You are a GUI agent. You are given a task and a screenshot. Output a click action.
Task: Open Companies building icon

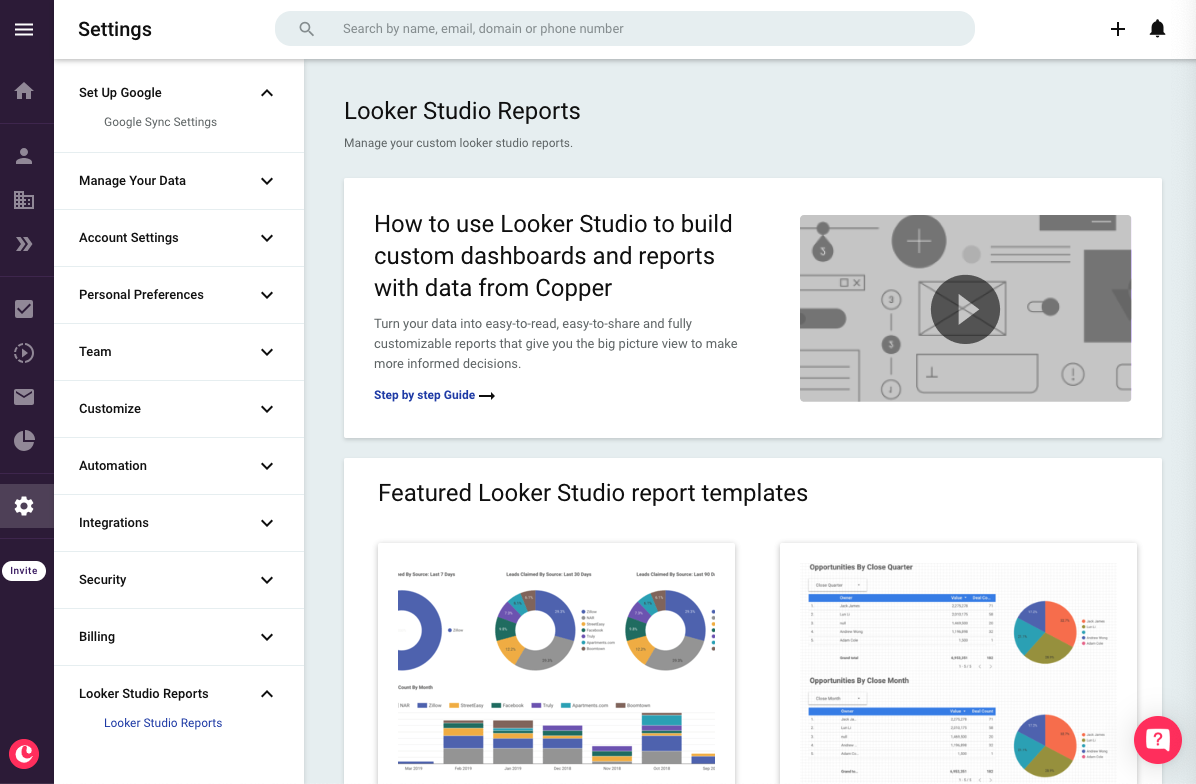pyautogui.click(x=24, y=200)
